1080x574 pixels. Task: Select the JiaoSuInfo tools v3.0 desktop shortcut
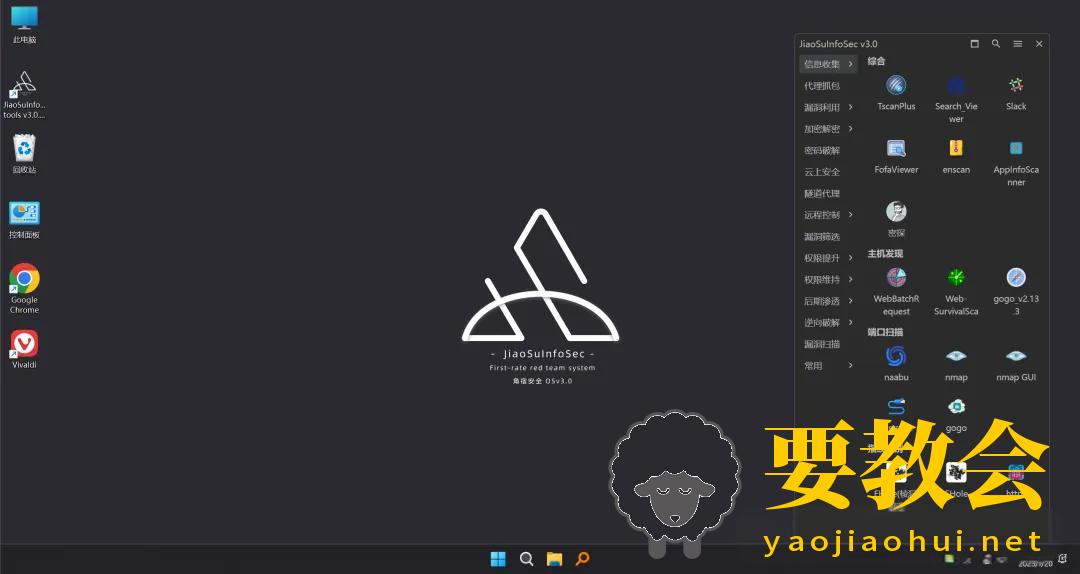tap(24, 95)
